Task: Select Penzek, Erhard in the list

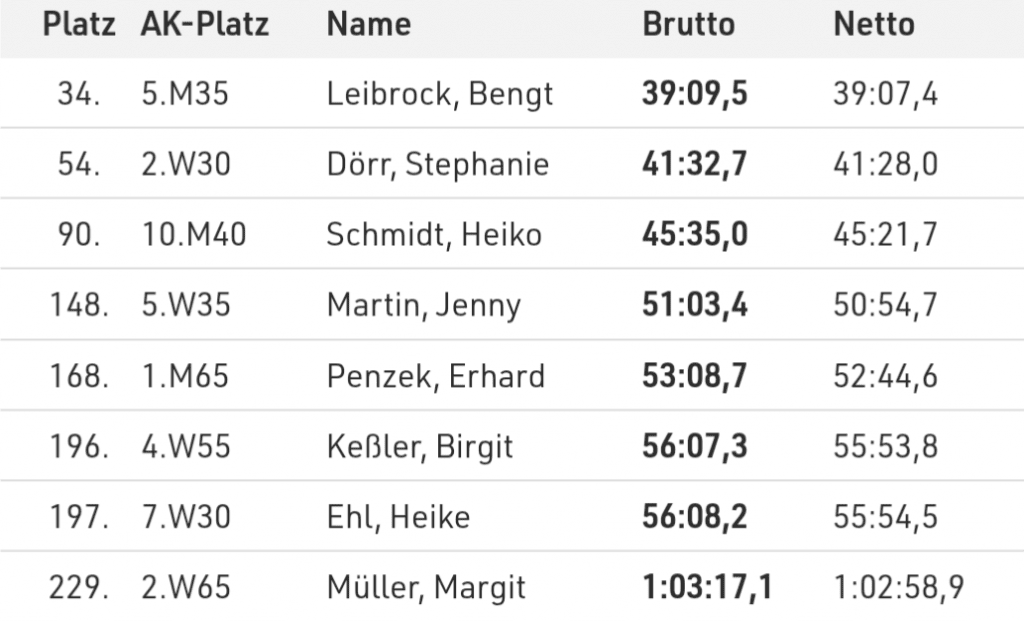Action: pyautogui.click(x=435, y=376)
